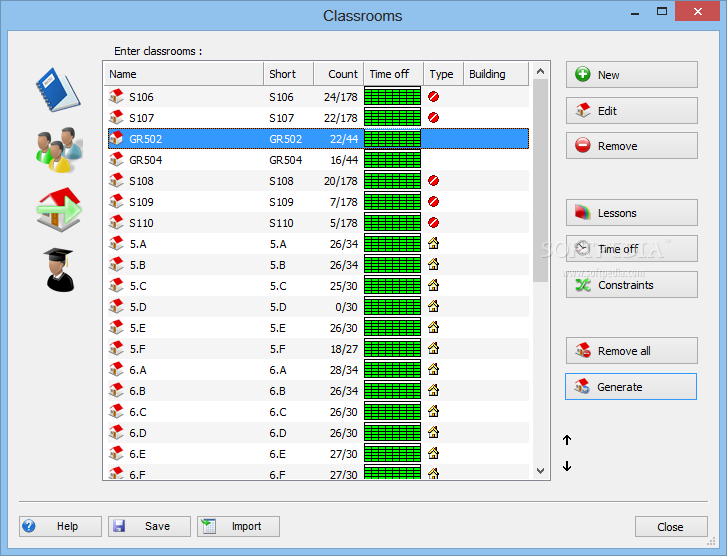Click the red type icon of row S106
The height and width of the screenshot is (556, 727).
click(434, 96)
